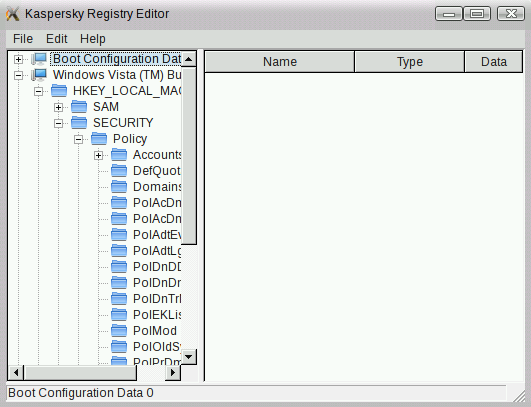The height and width of the screenshot is (407, 531).
Task: Select the Accounts key label
Action: coord(157,155)
